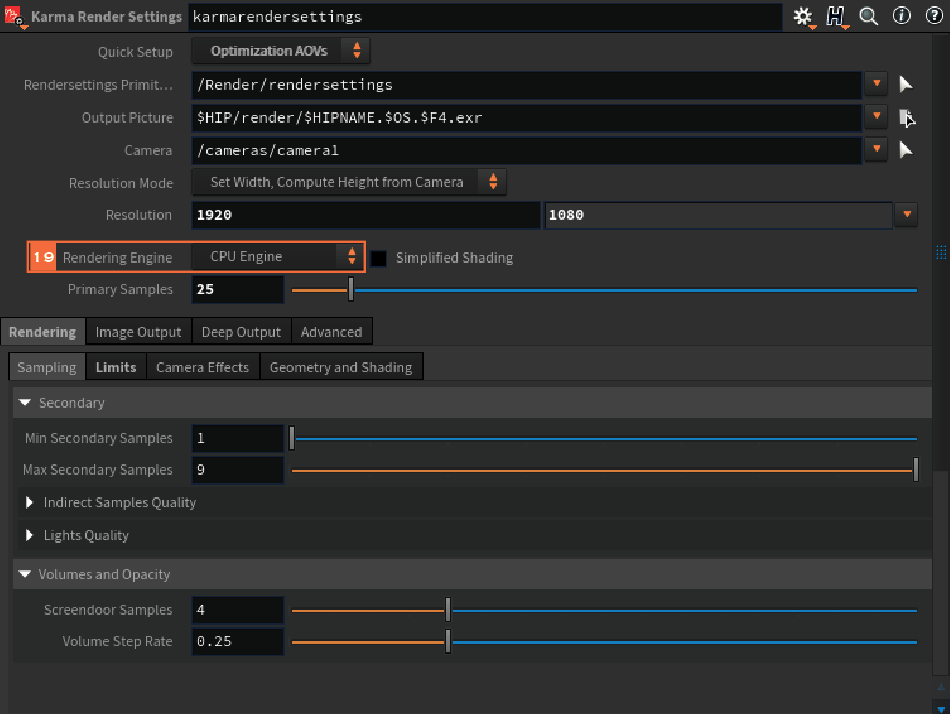Click the Primary Samples slider handle
The width and height of the screenshot is (950, 714).
click(351, 290)
